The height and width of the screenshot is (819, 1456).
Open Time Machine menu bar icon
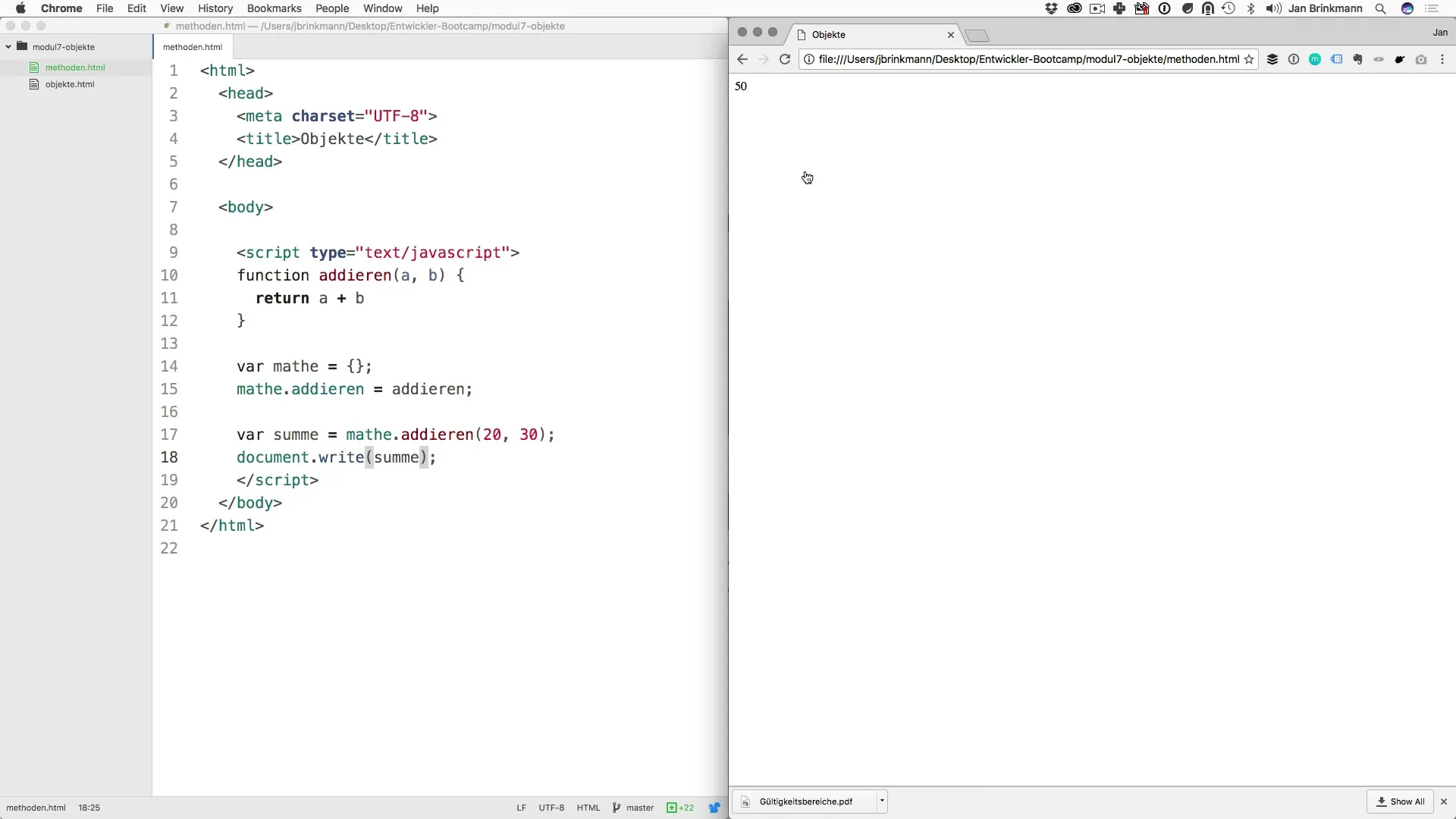tap(1228, 8)
